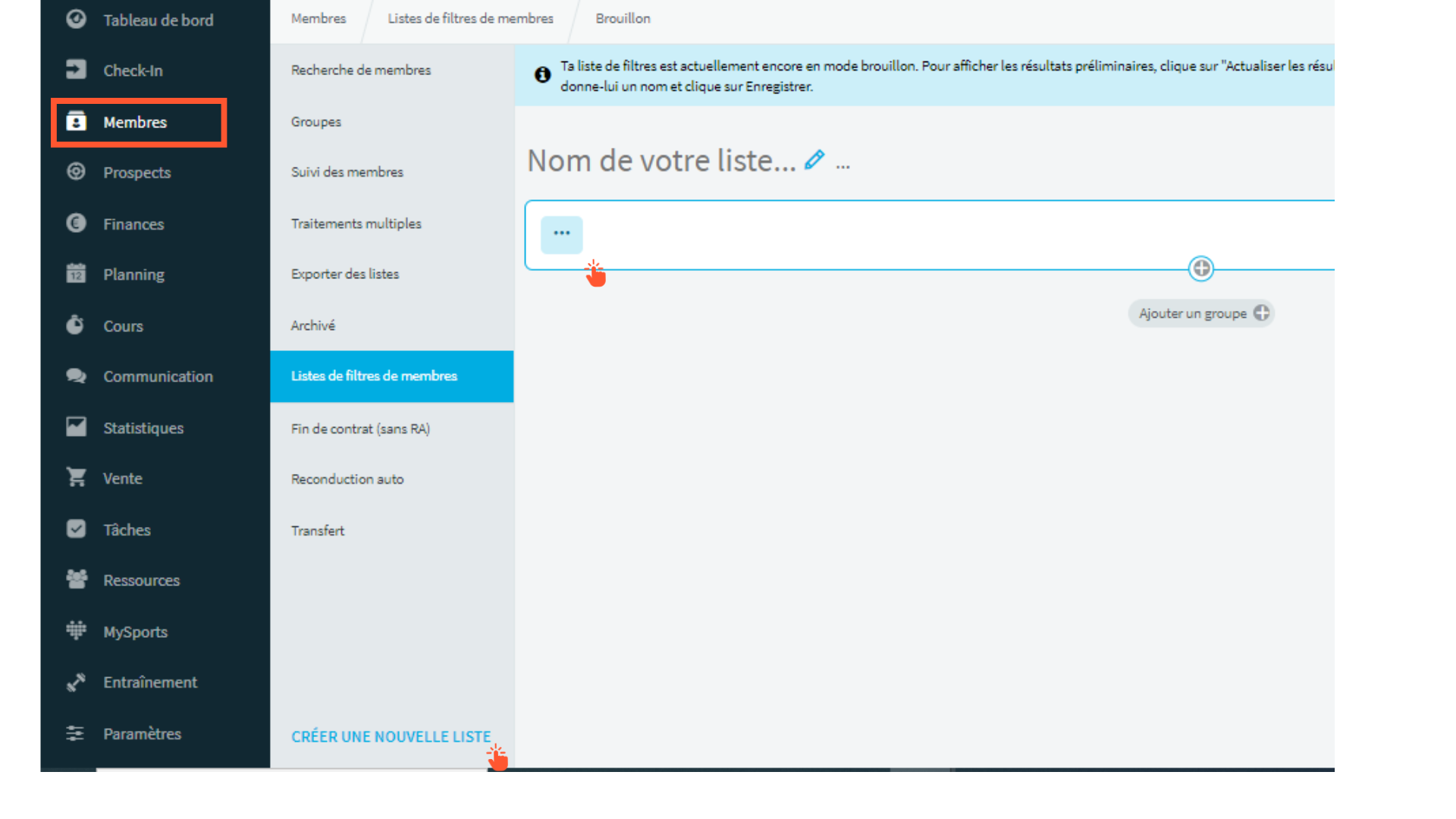Click Listes de filtres de membres breadcrumb
The width and height of the screenshot is (1456, 819).
pos(471,18)
